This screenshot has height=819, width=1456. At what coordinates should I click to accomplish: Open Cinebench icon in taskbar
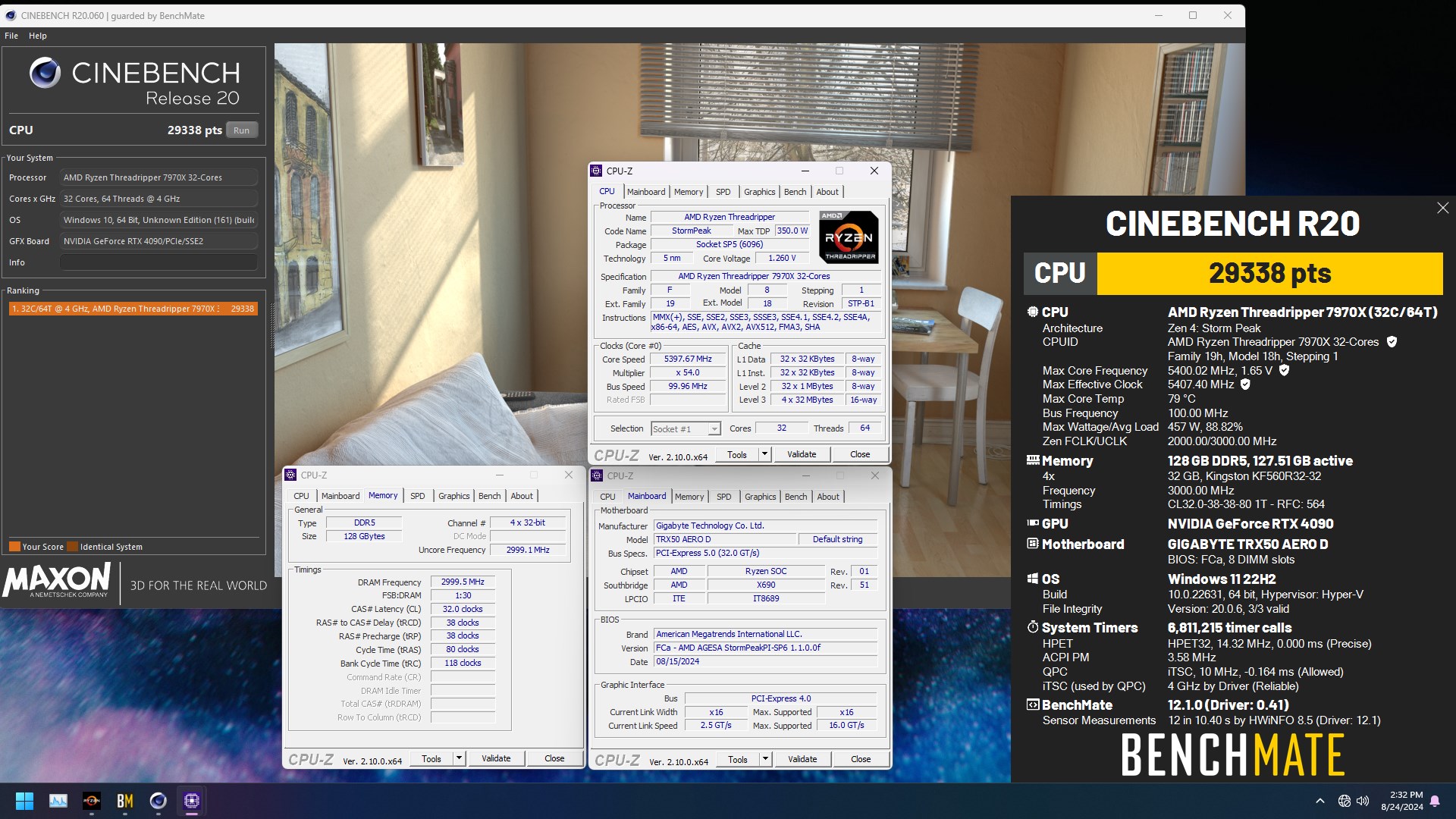point(158,801)
